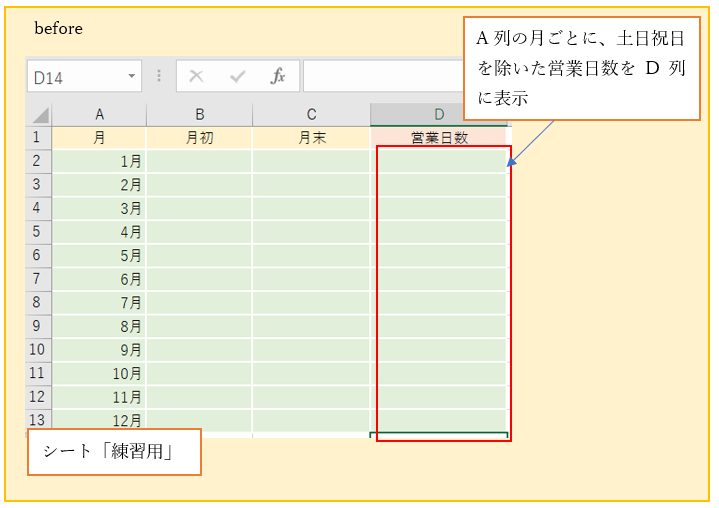Select column A header

point(99,115)
